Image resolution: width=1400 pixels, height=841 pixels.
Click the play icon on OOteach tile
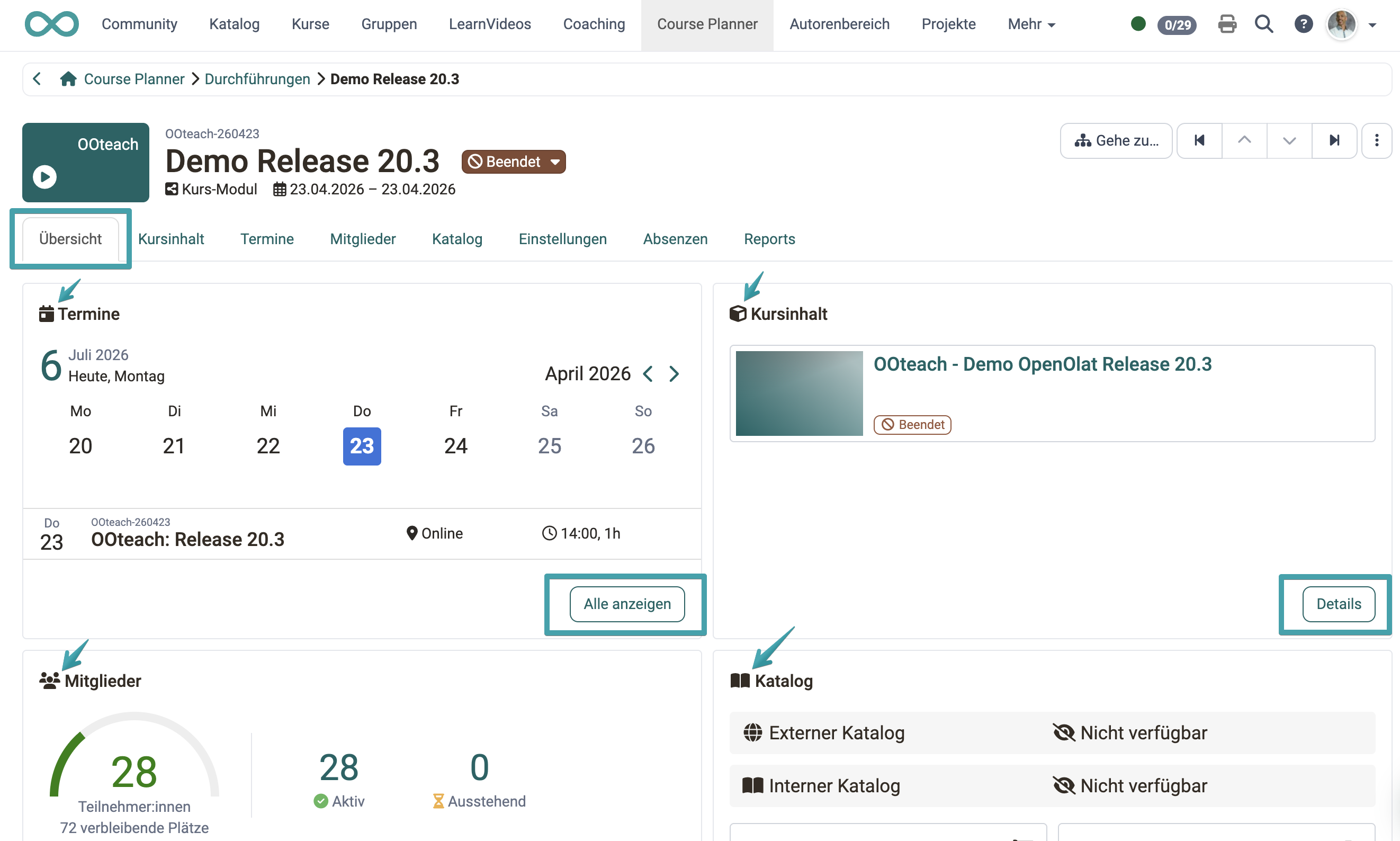point(45,177)
